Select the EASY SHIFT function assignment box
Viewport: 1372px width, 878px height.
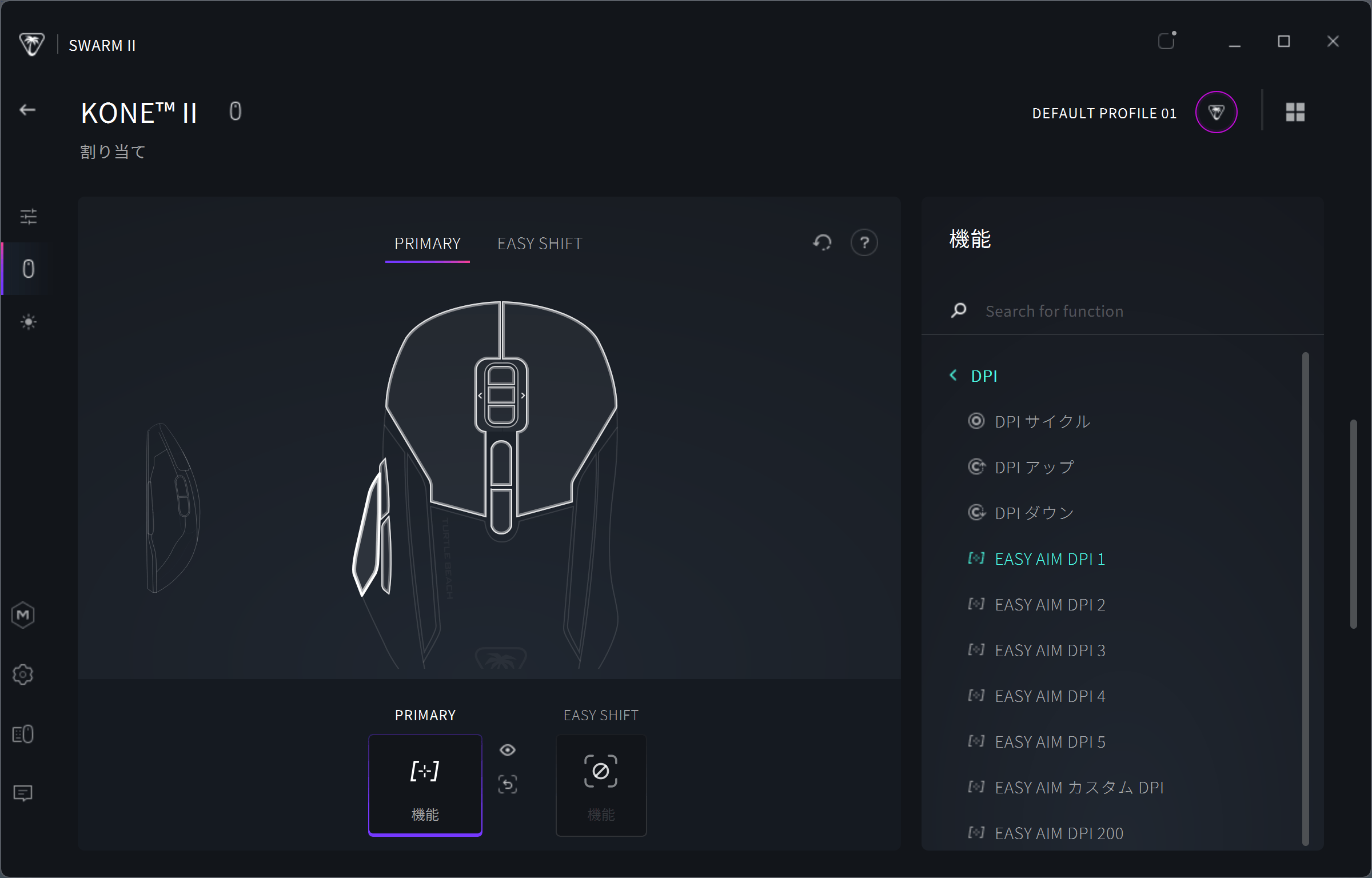pyautogui.click(x=601, y=785)
